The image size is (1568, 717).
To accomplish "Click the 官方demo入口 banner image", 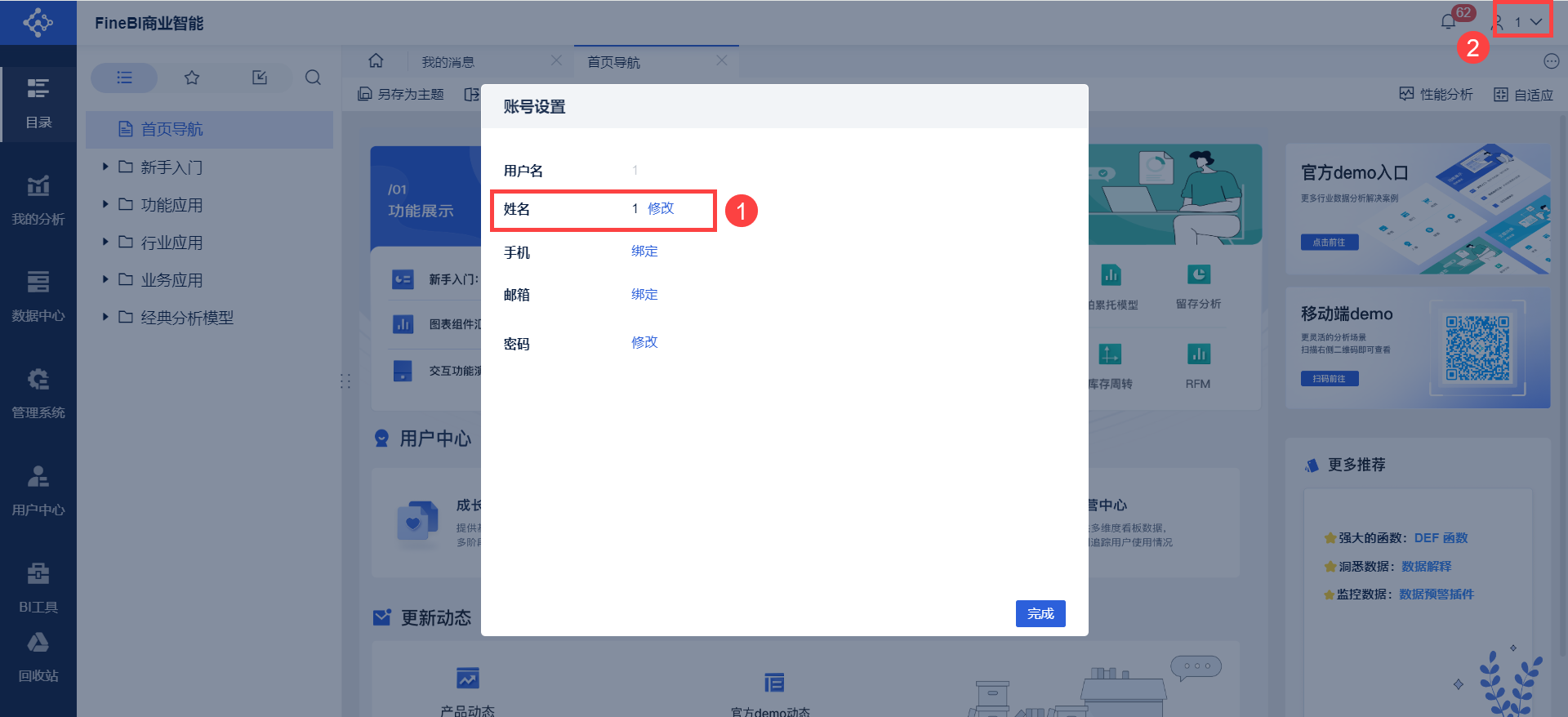I will 1418,209.
